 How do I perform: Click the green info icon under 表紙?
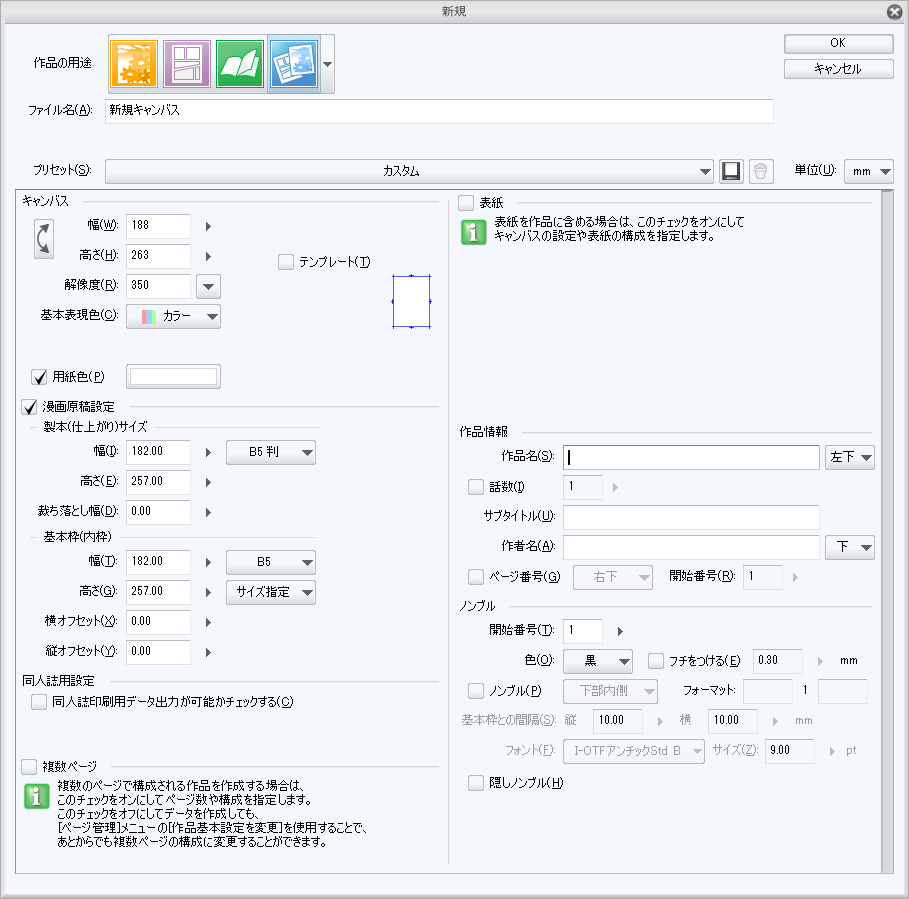pos(474,232)
